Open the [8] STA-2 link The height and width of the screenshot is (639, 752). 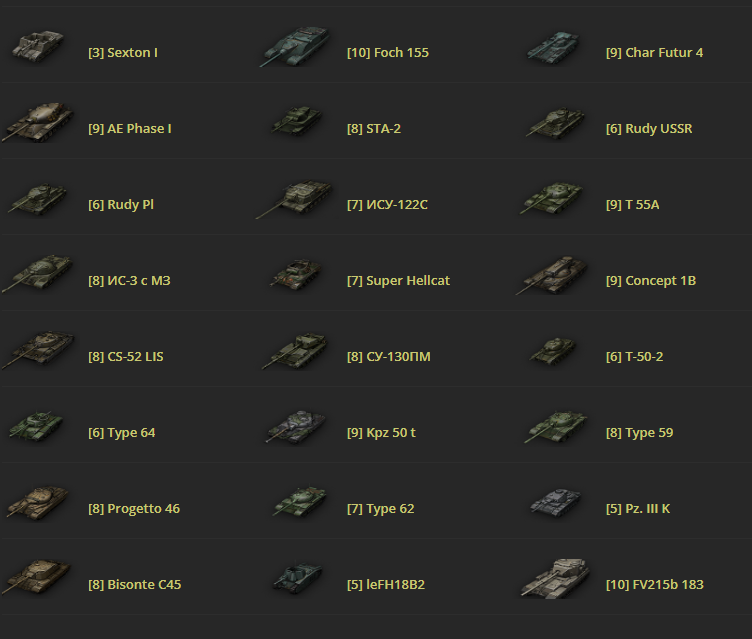point(374,129)
